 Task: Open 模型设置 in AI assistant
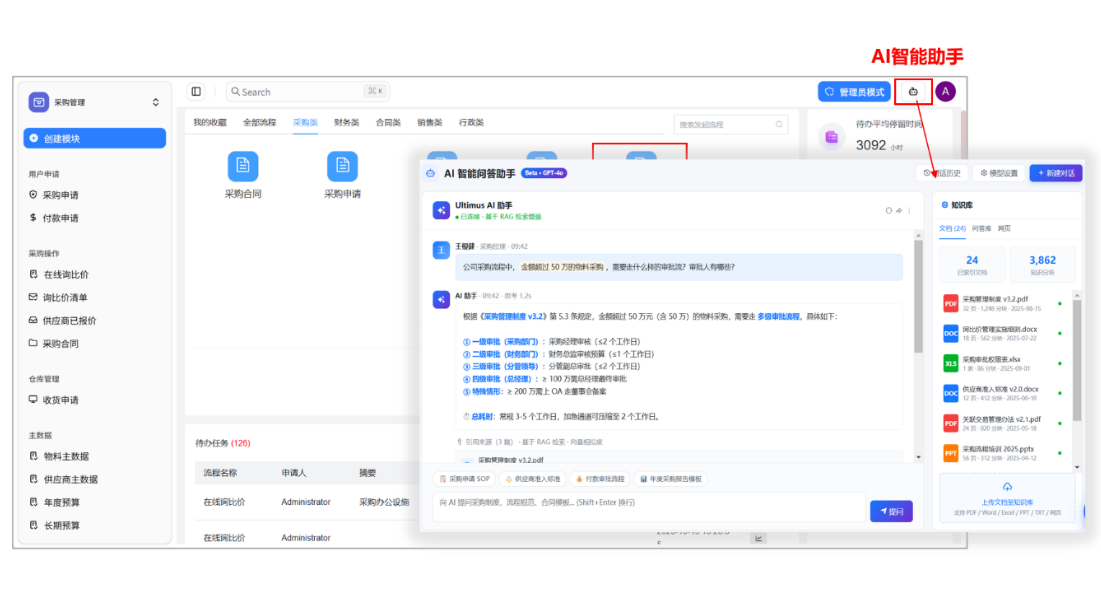coord(998,173)
